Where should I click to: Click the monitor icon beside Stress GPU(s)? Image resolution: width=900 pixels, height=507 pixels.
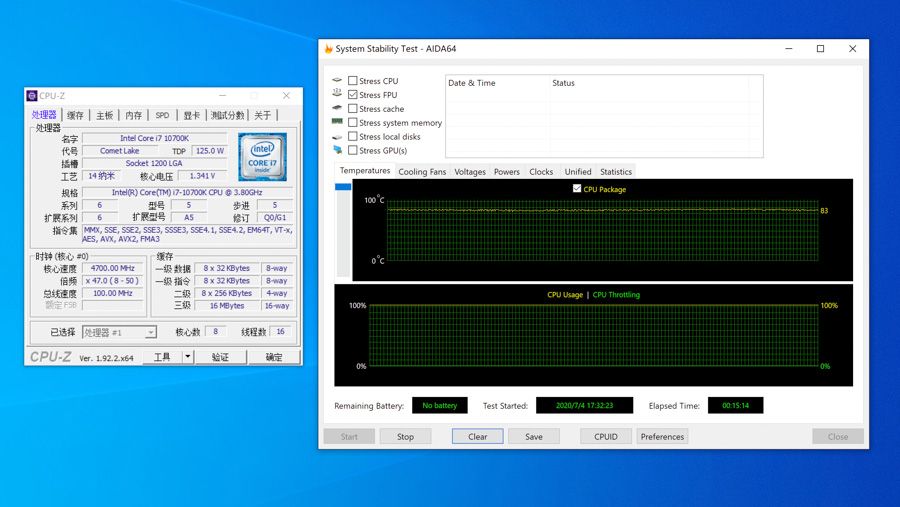point(337,151)
